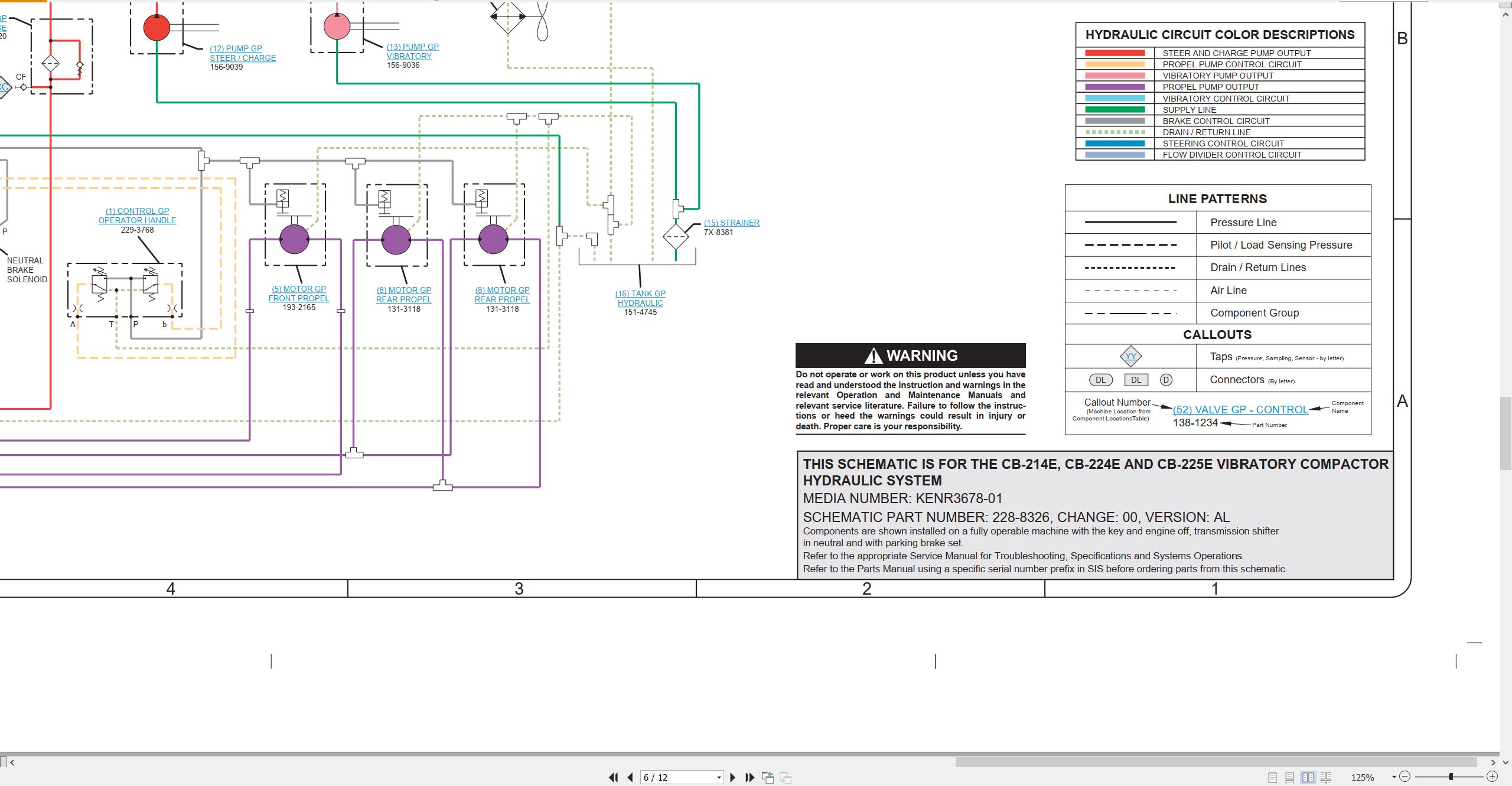The image size is (1512, 786).
Task: Click the red steer/charge pump symbol
Action: [x=157, y=27]
